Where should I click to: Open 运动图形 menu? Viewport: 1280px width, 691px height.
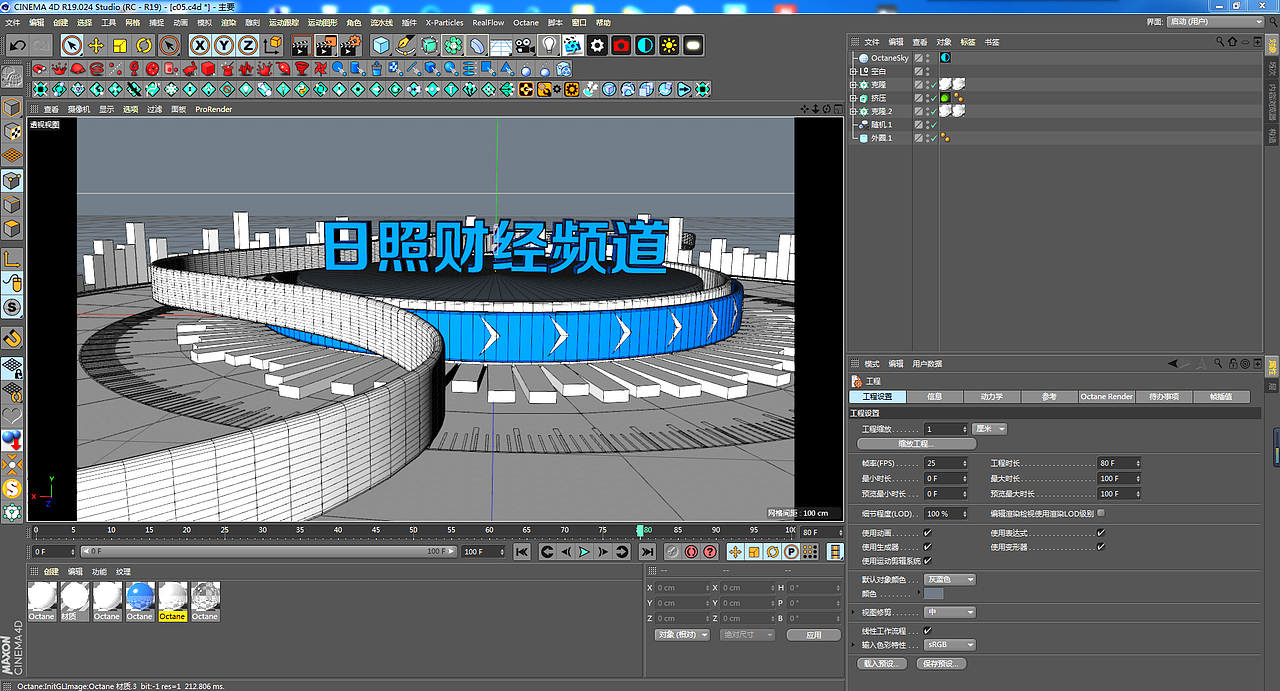coord(322,22)
